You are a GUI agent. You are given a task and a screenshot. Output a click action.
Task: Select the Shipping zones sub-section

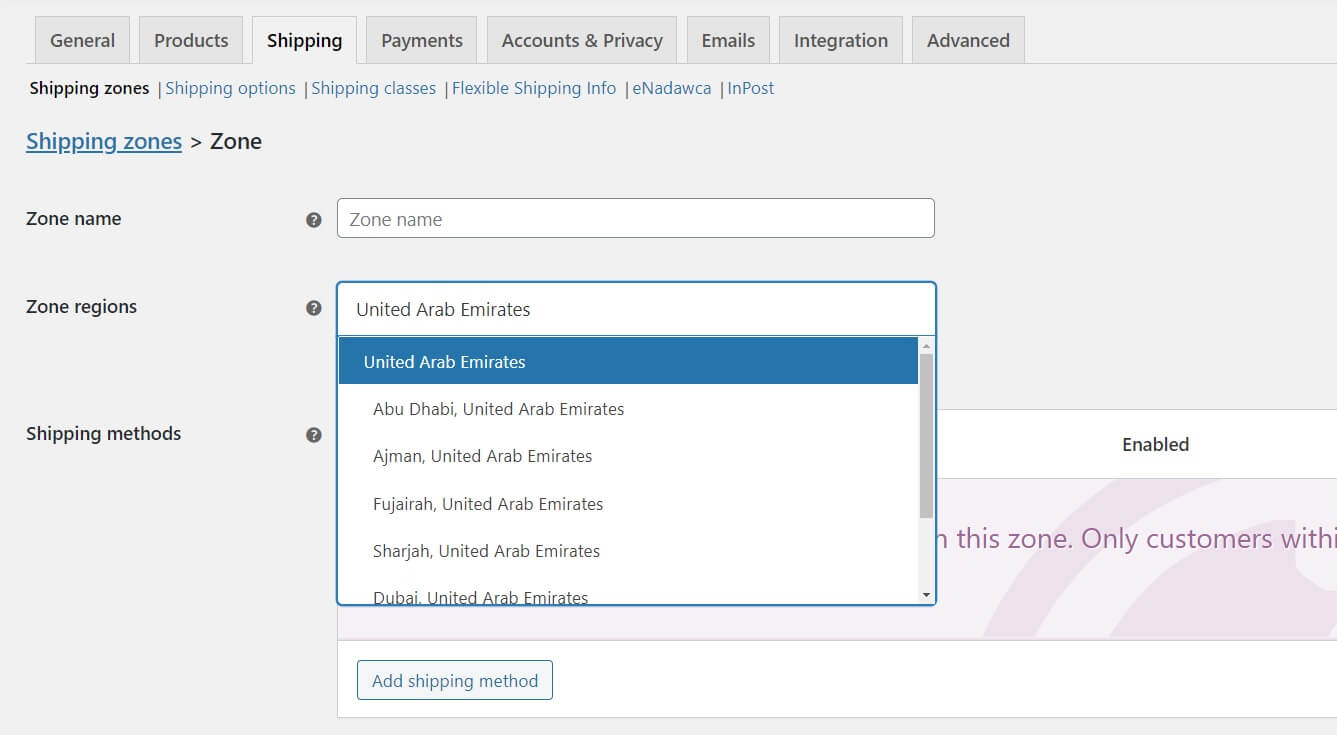89,88
